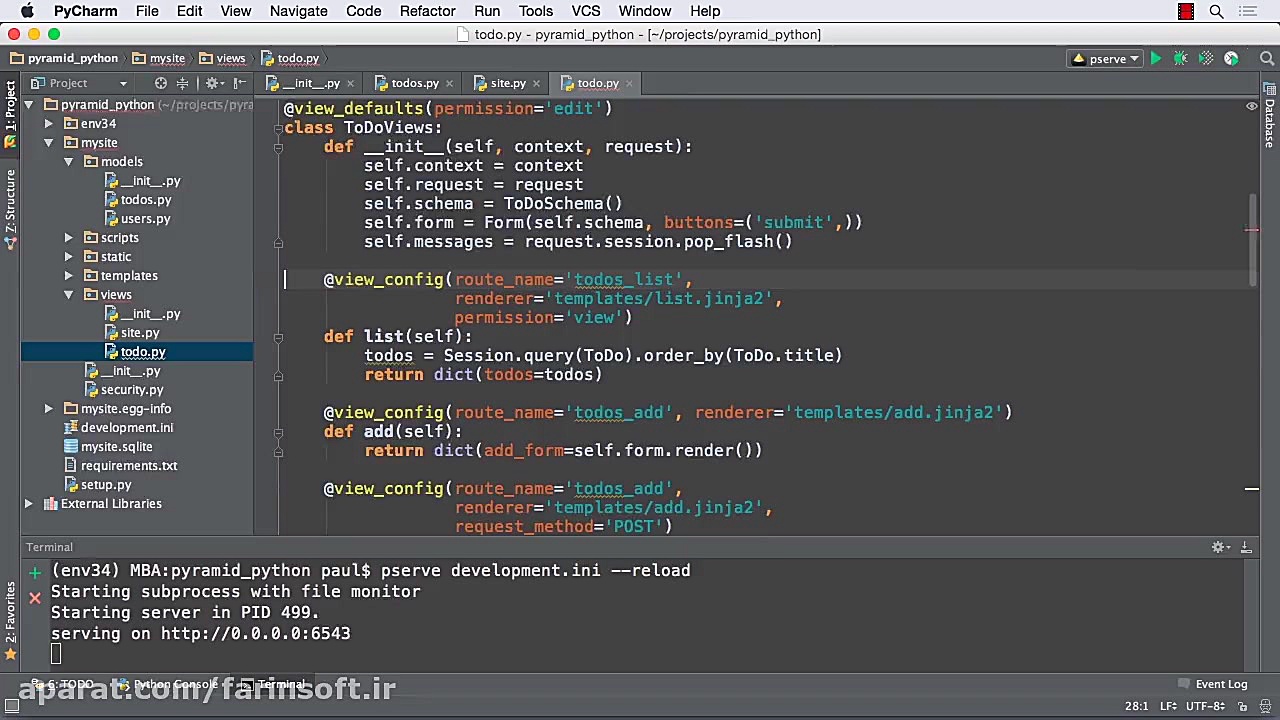Screen dimensions: 1280x720
Task: Expand External Libraries node
Action: click(29, 504)
